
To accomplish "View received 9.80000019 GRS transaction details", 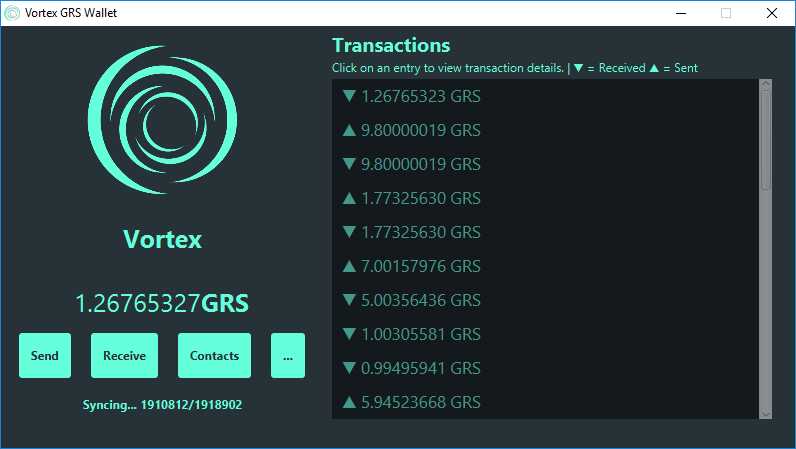I will 545,164.
